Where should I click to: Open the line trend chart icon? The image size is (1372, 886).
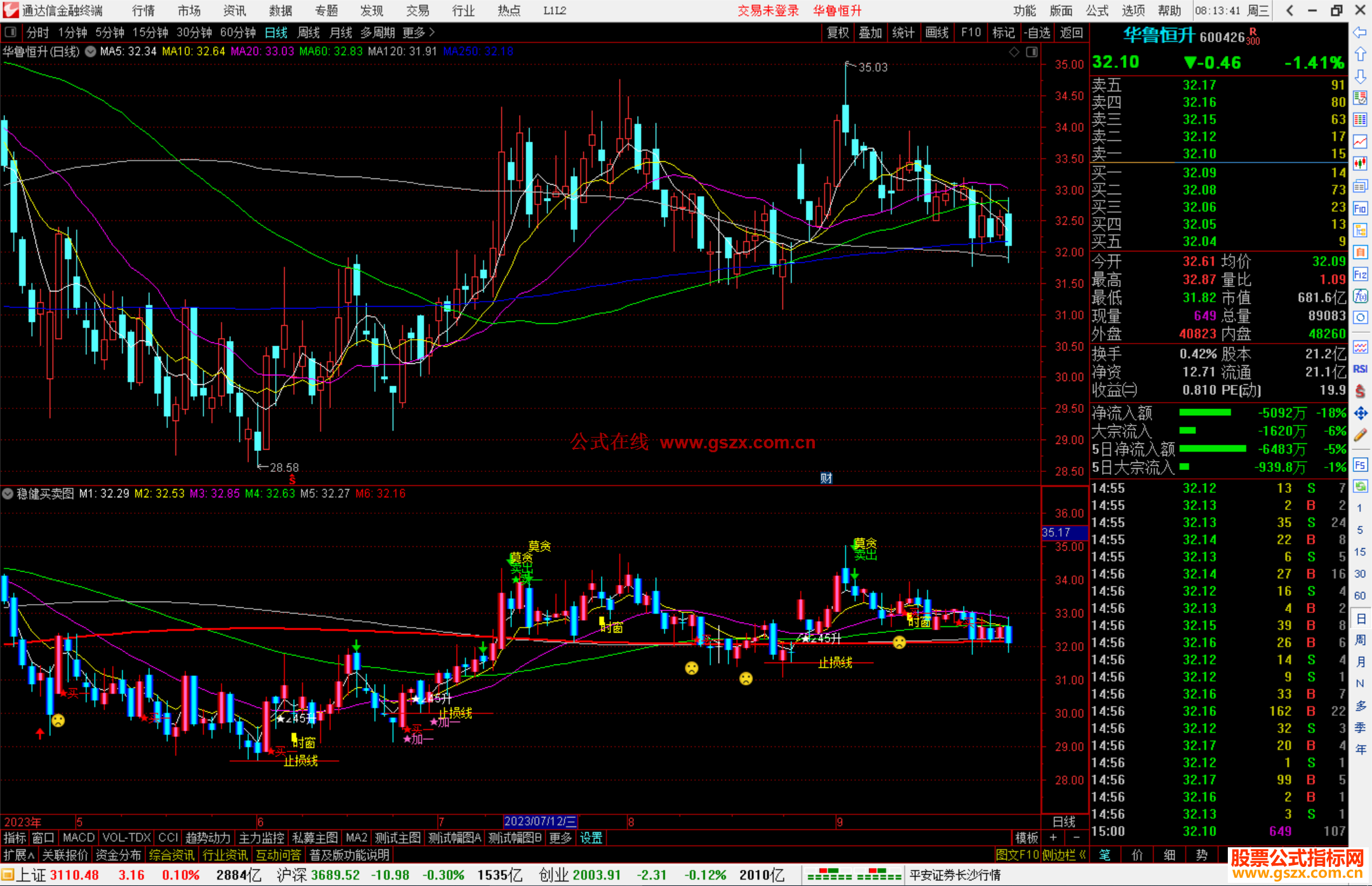pos(1360,142)
